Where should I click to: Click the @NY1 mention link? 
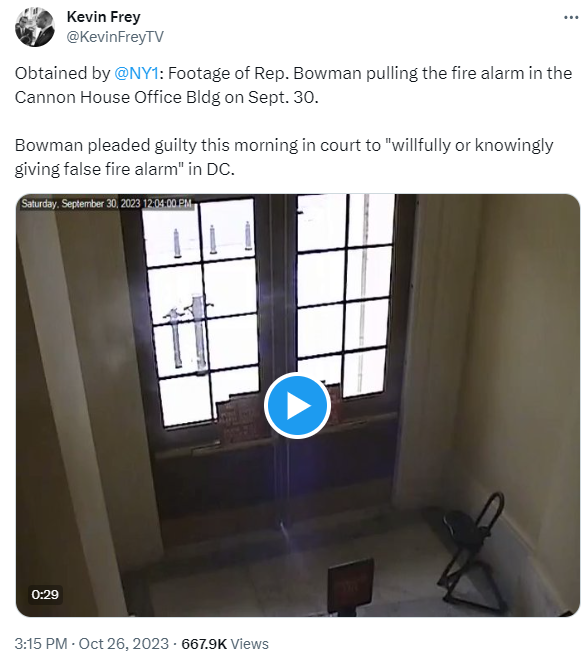pyautogui.click(x=136, y=74)
